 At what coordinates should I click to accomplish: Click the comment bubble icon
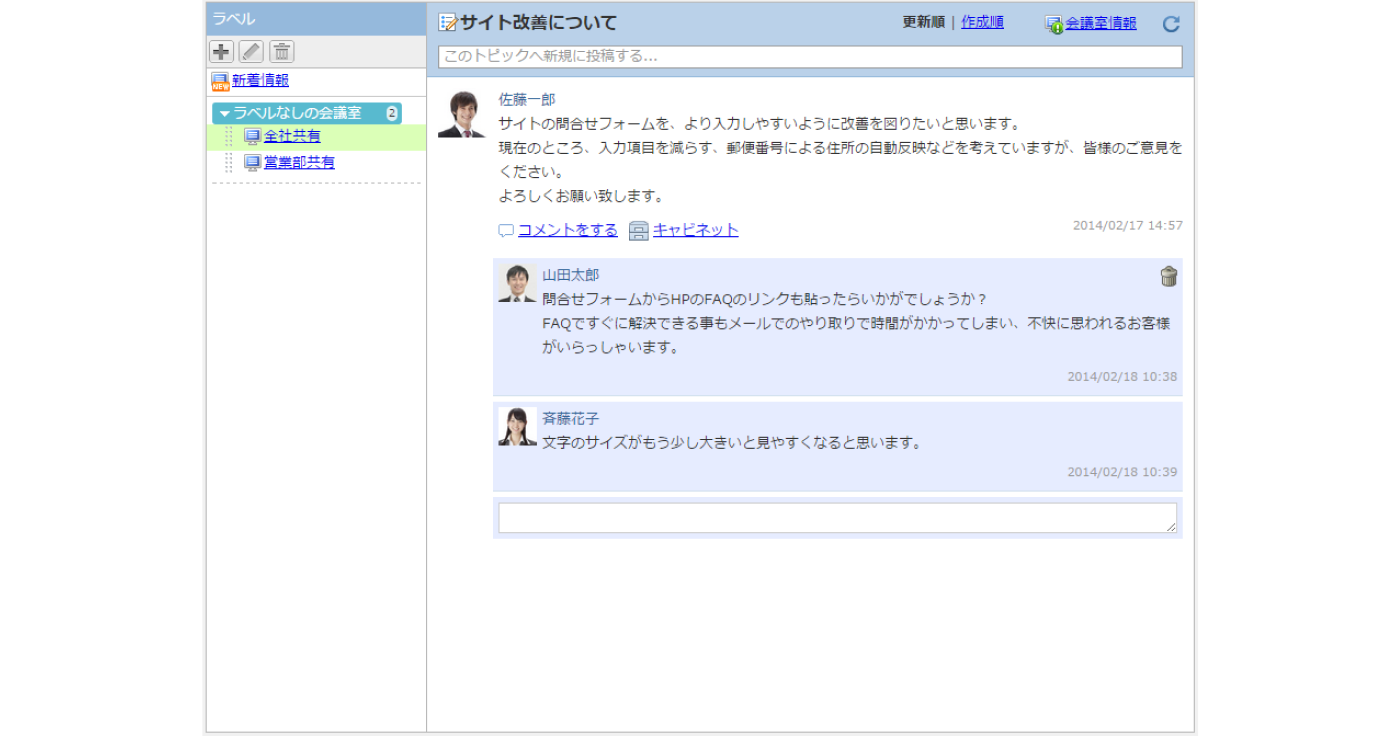(506, 231)
